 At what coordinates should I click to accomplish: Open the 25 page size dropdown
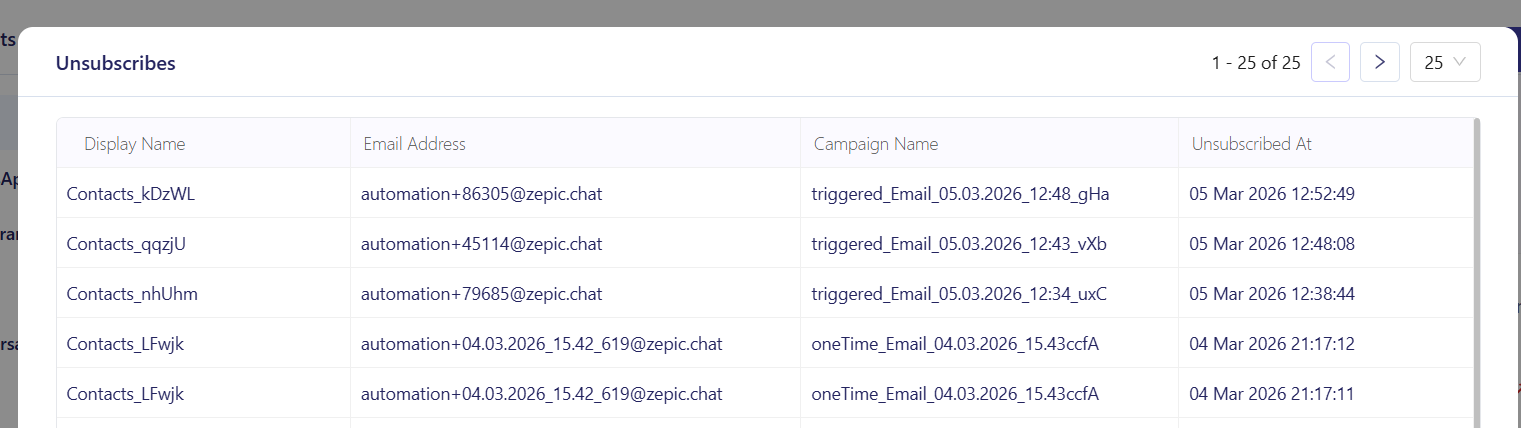(1445, 62)
